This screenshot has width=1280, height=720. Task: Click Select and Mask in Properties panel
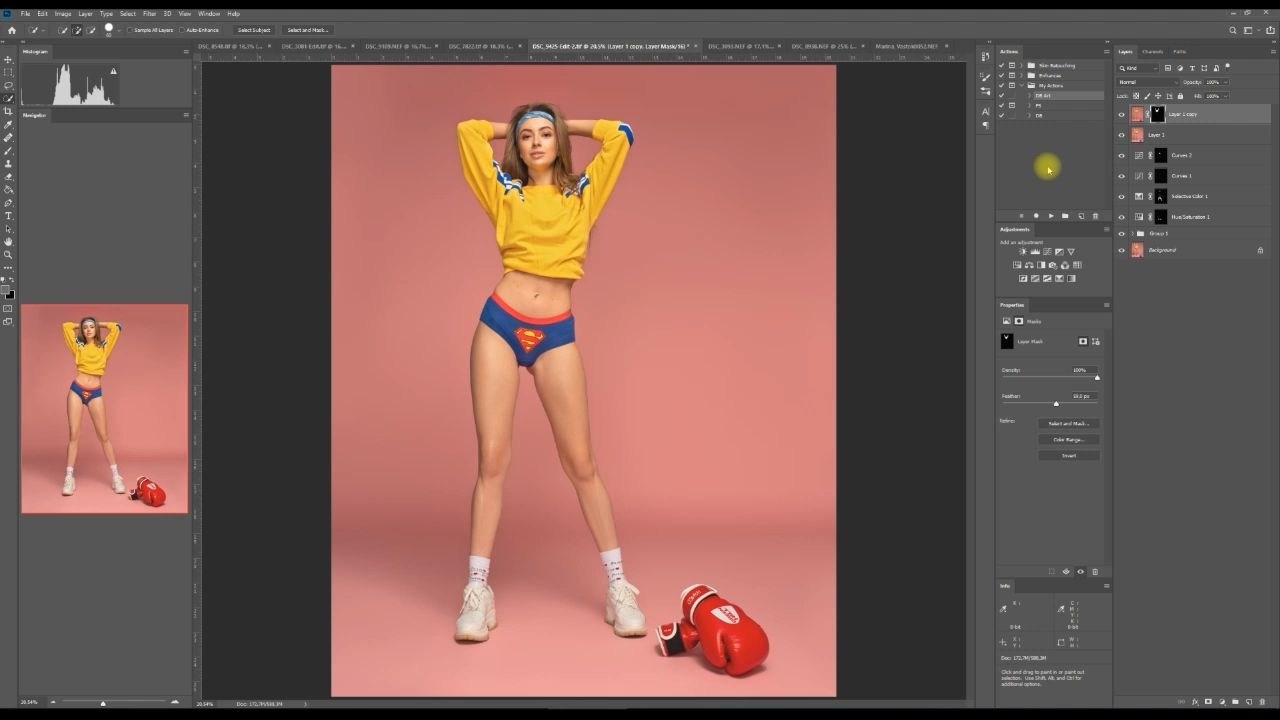[1068, 424]
